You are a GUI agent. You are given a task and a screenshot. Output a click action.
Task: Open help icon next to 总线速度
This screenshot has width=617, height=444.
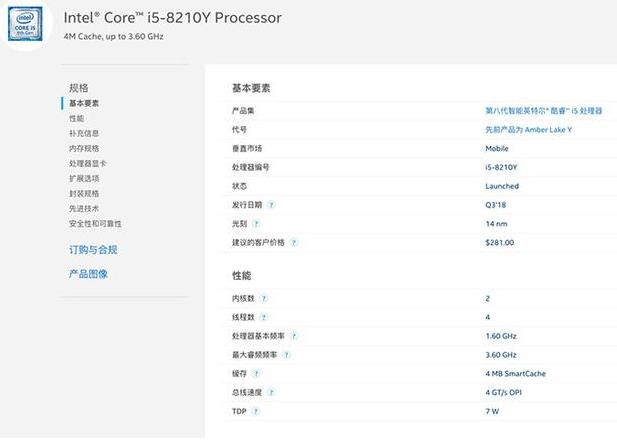[271, 392]
